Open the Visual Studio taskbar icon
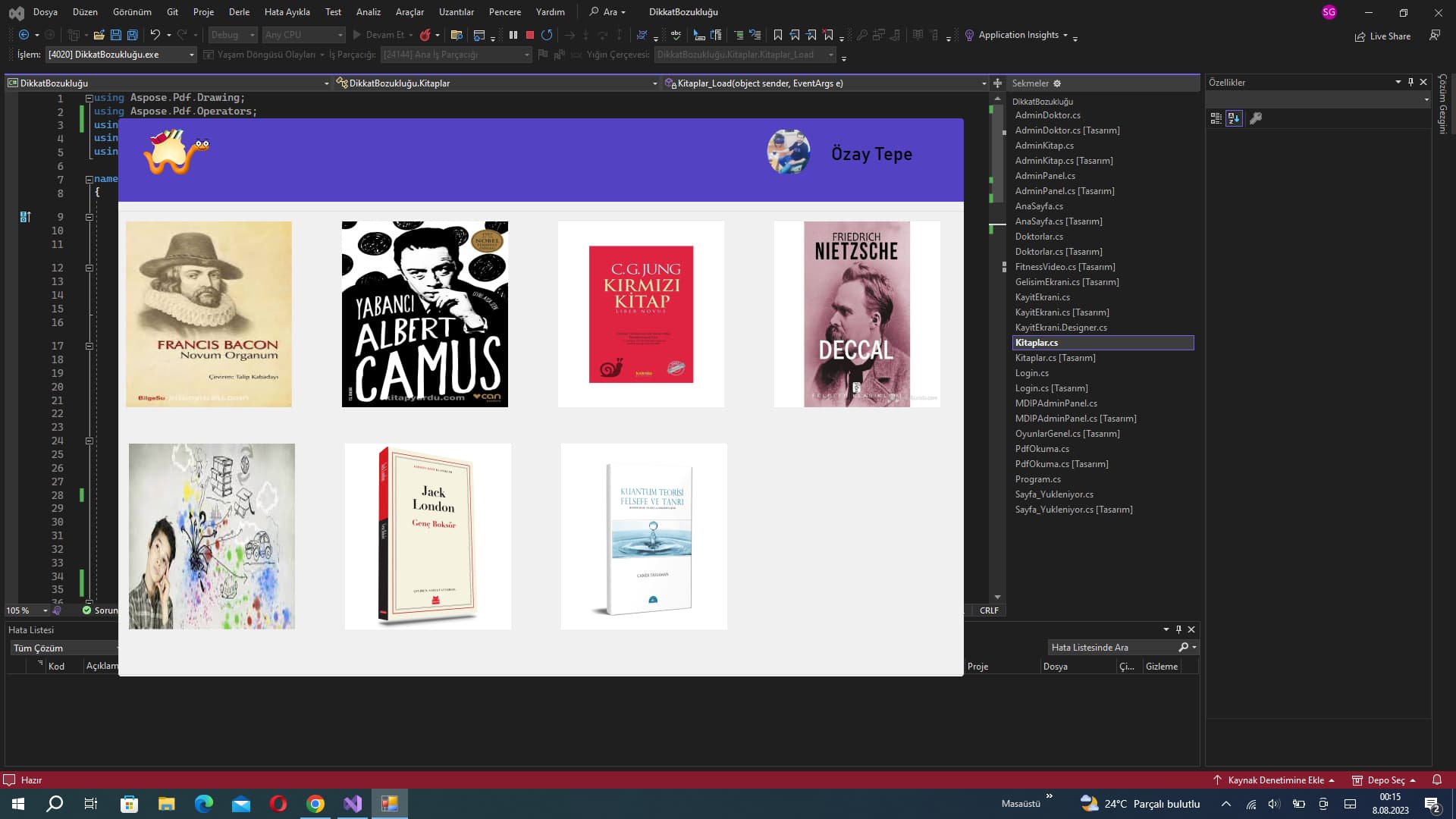The height and width of the screenshot is (819, 1456). tap(353, 804)
